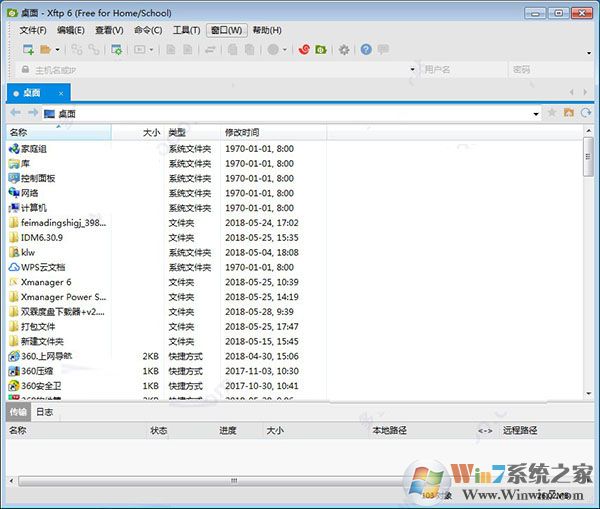Switch to the 日志 tab
This screenshot has width=600, height=509.
click(x=45, y=411)
